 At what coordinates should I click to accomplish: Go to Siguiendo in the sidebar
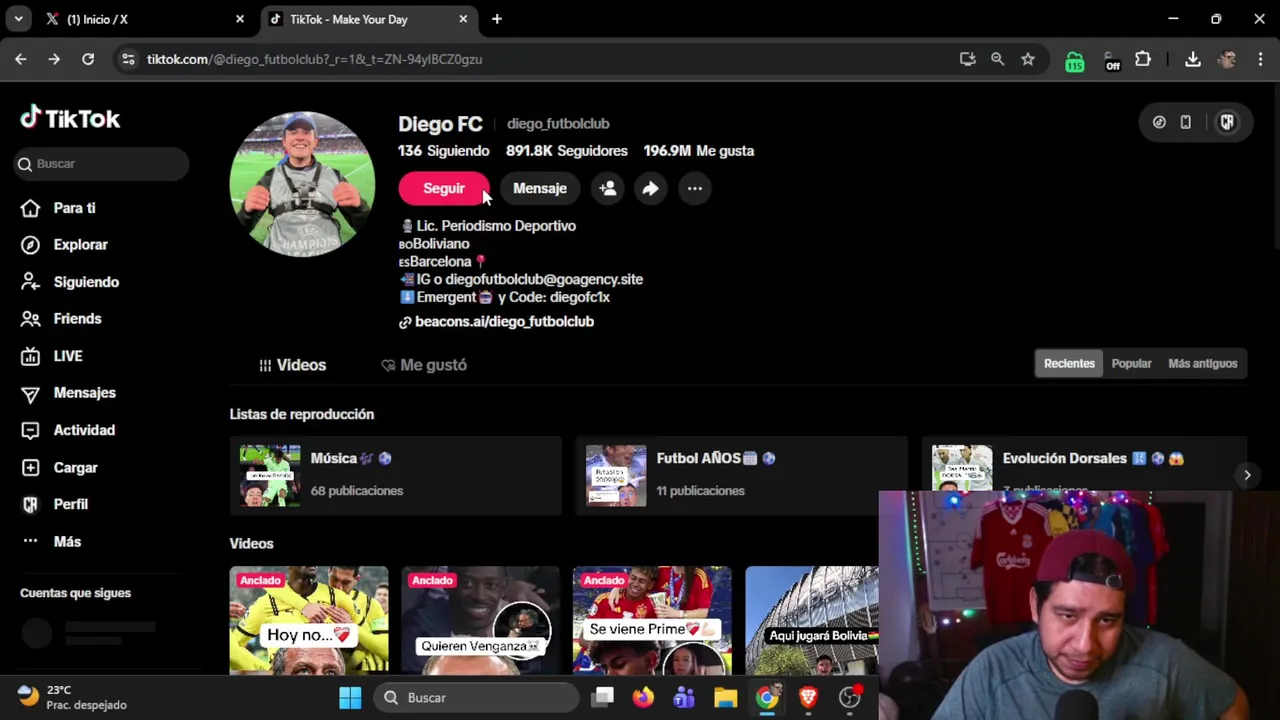coord(70,282)
